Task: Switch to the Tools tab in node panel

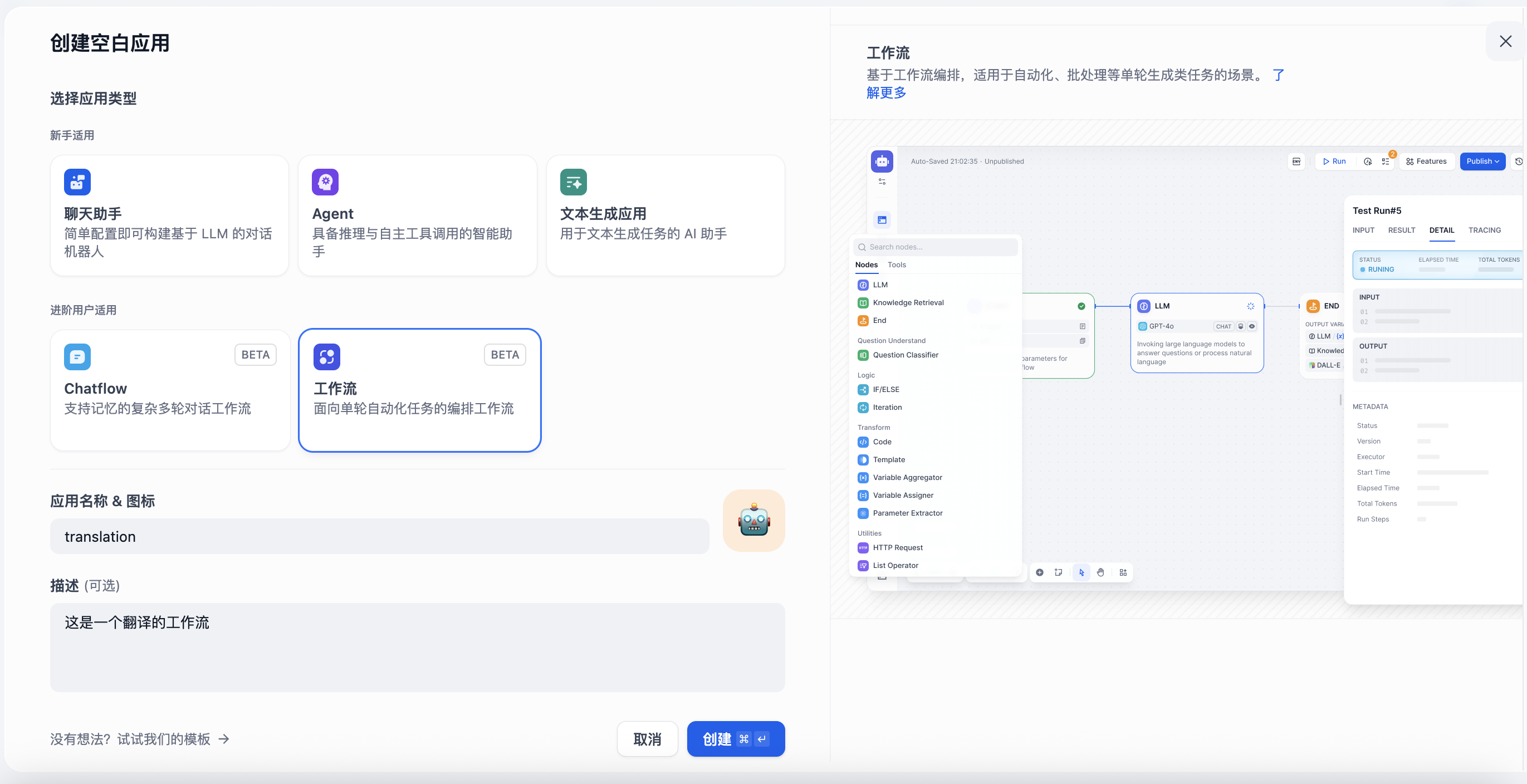Action: pos(896,265)
